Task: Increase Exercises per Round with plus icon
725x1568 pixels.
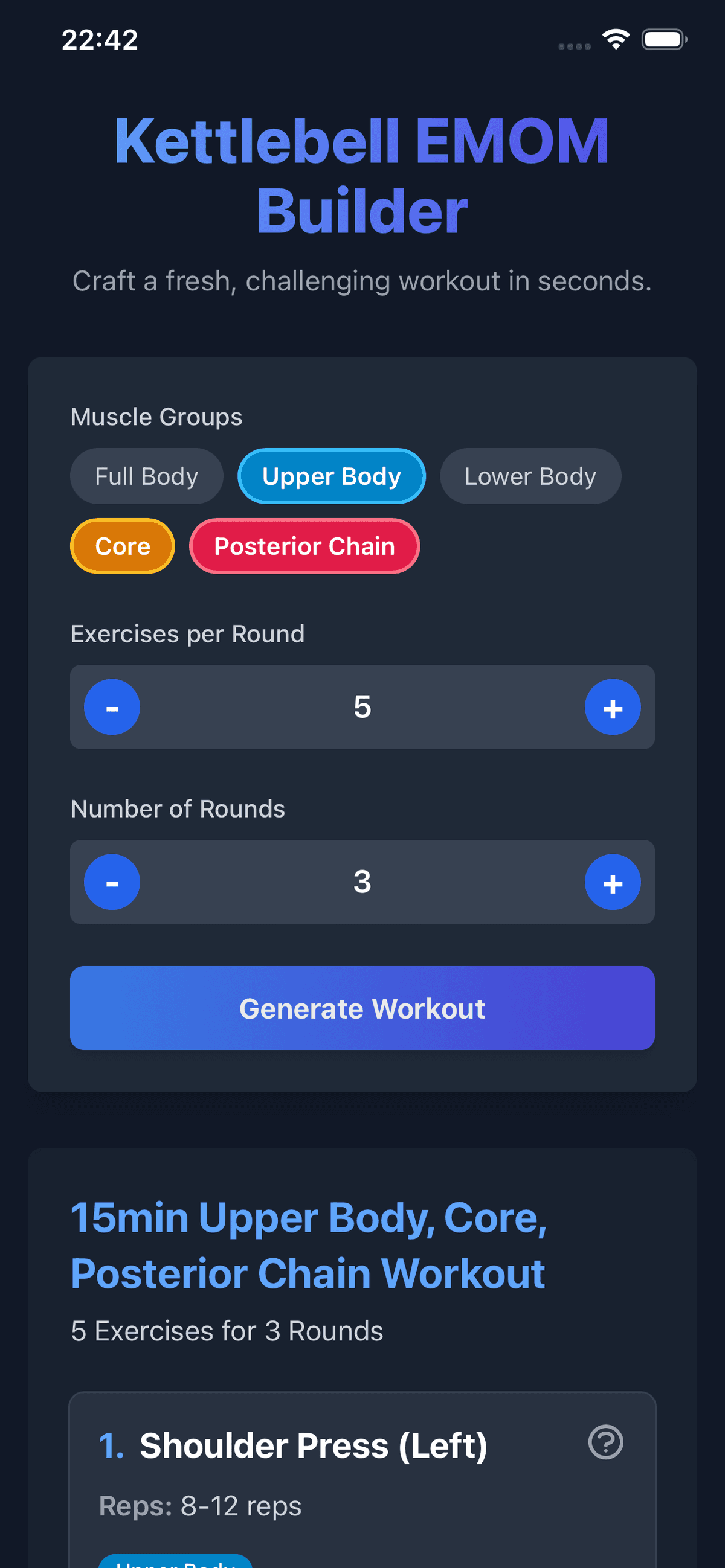Action: point(613,706)
